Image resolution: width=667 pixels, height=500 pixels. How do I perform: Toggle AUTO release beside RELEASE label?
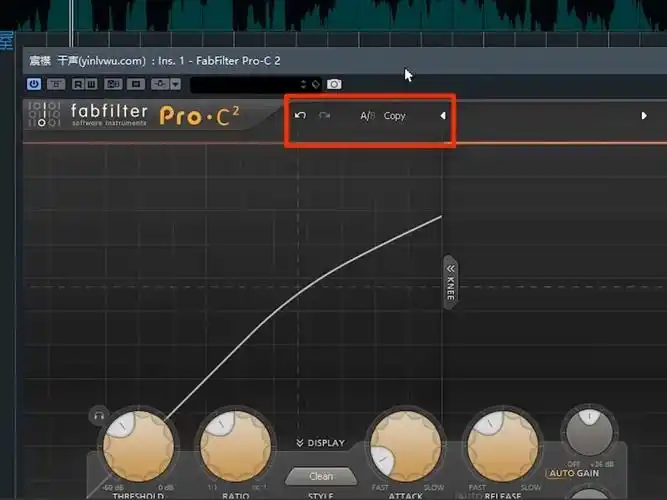pos(469,496)
